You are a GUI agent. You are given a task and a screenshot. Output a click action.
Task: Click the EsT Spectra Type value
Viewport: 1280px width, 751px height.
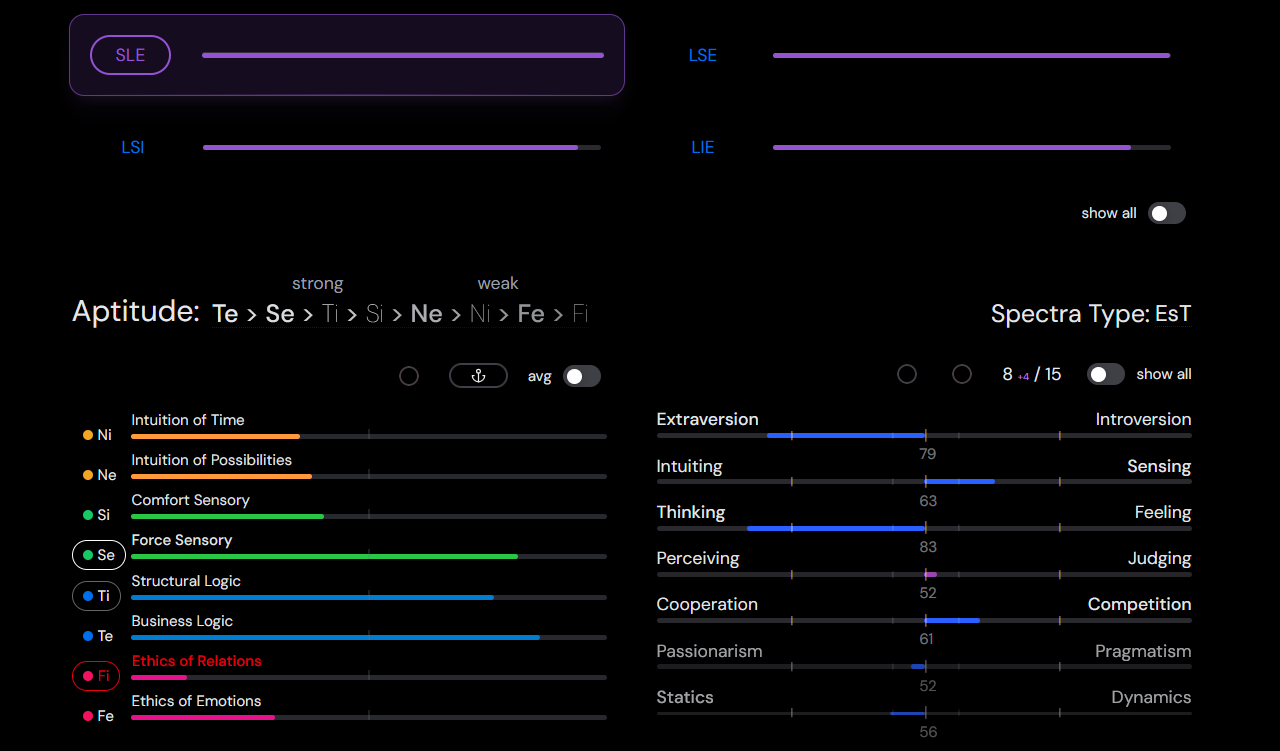pos(1173,314)
